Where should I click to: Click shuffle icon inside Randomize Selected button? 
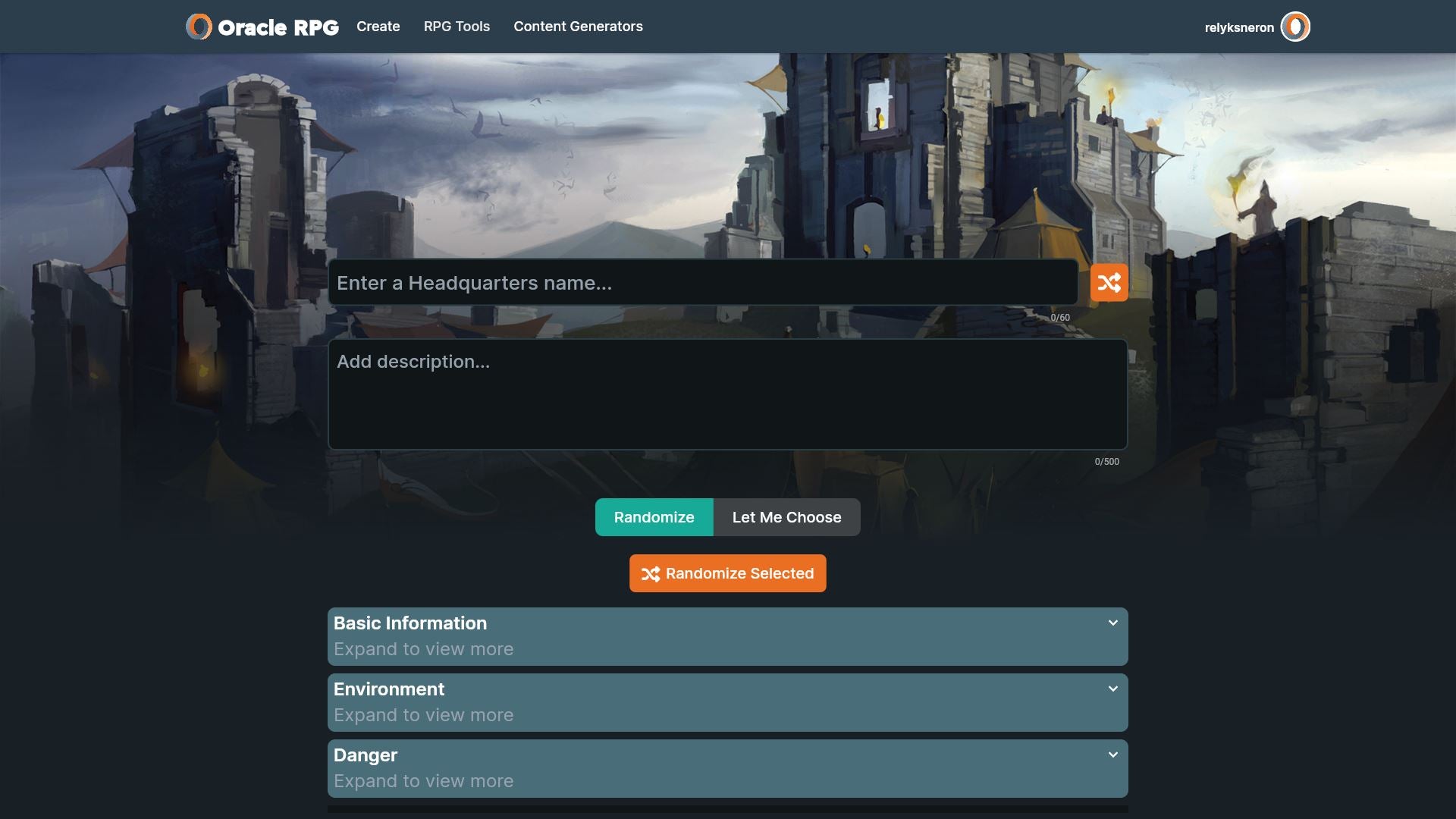650,574
